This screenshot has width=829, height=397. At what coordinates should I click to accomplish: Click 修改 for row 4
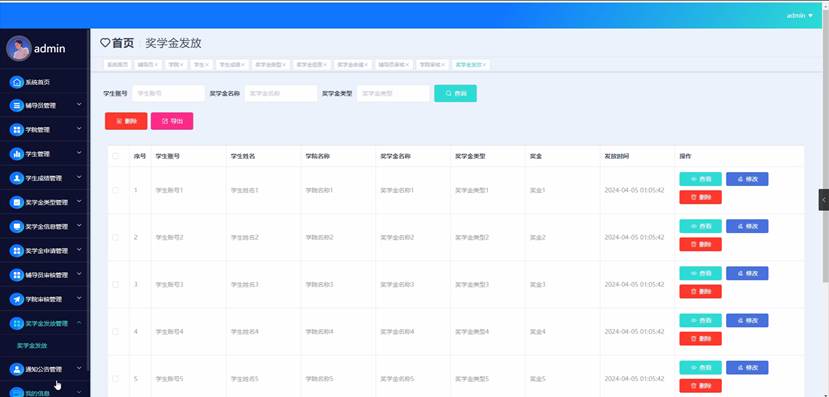[747, 320]
